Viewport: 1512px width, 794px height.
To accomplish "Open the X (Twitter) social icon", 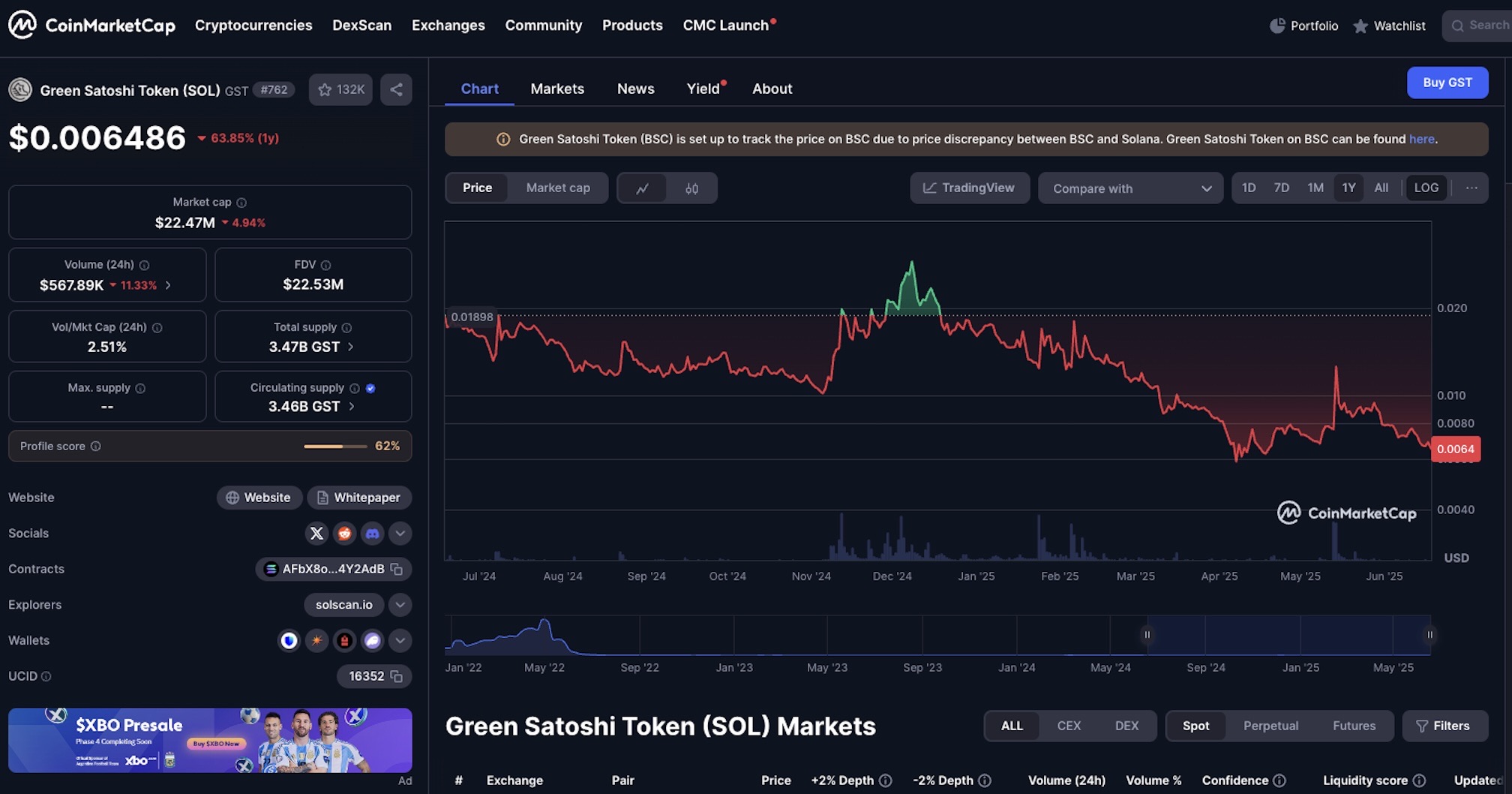I will (x=316, y=534).
